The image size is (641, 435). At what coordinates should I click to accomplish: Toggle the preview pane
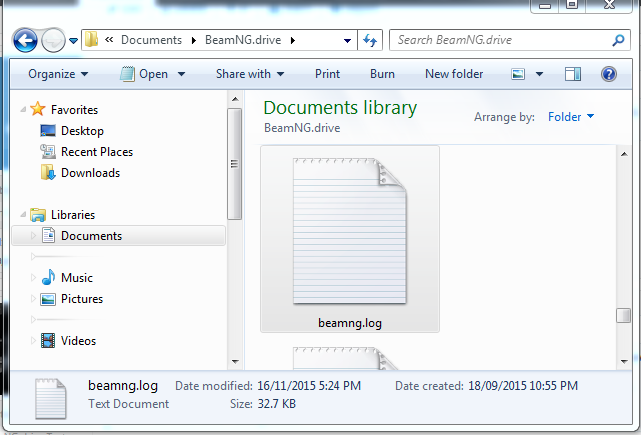tap(573, 74)
